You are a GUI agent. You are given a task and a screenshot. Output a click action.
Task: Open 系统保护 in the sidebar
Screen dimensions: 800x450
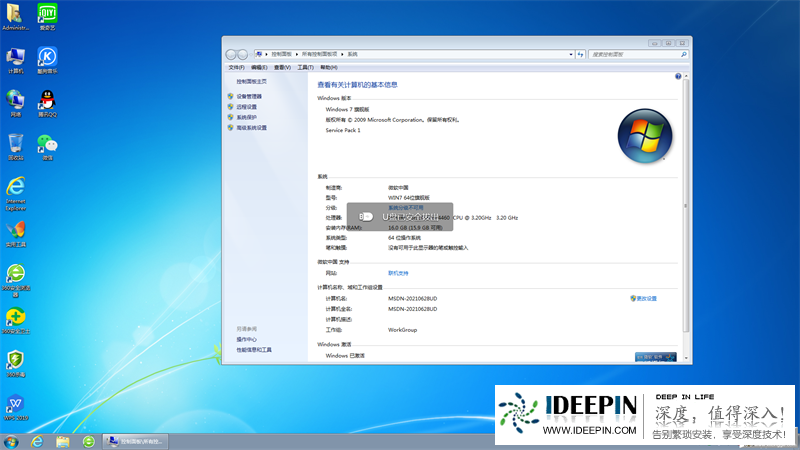(246, 117)
